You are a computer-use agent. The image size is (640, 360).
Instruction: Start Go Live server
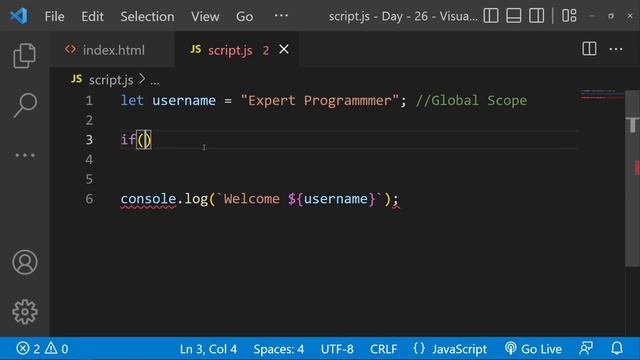(x=533, y=349)
